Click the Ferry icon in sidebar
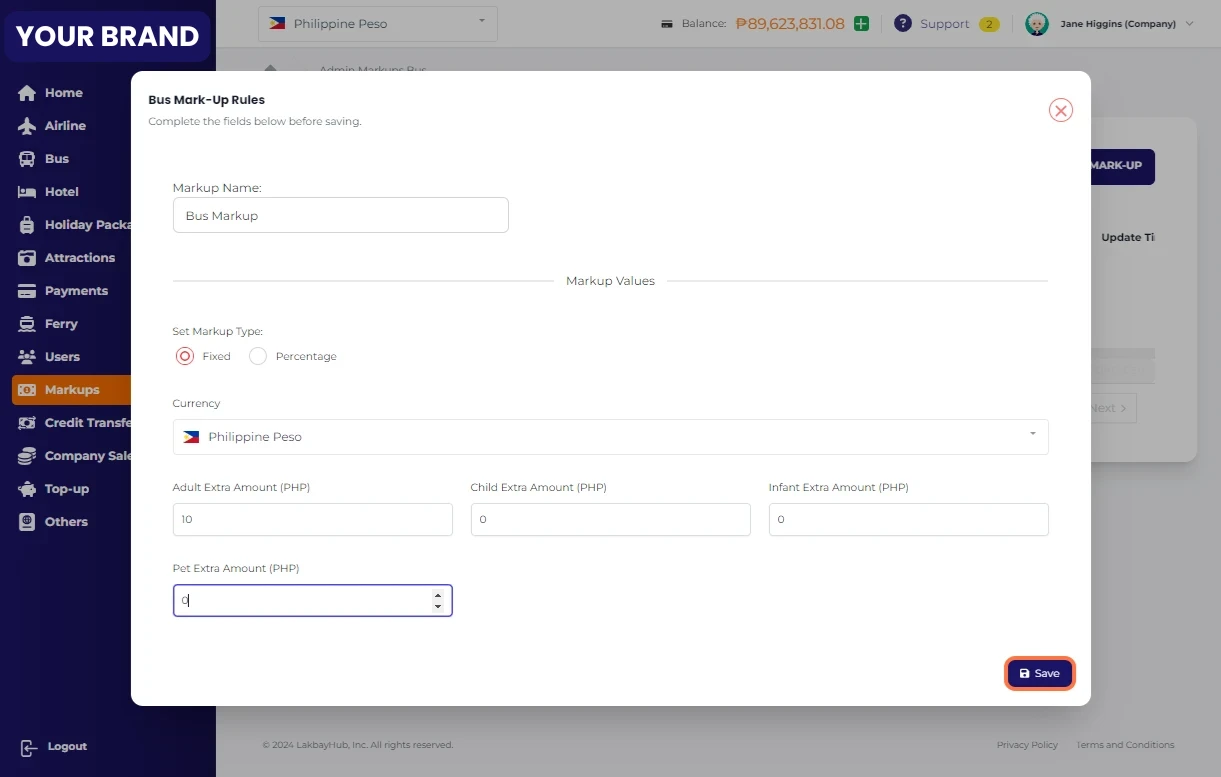Screen dimensions: 1221x777 point(27,324)
